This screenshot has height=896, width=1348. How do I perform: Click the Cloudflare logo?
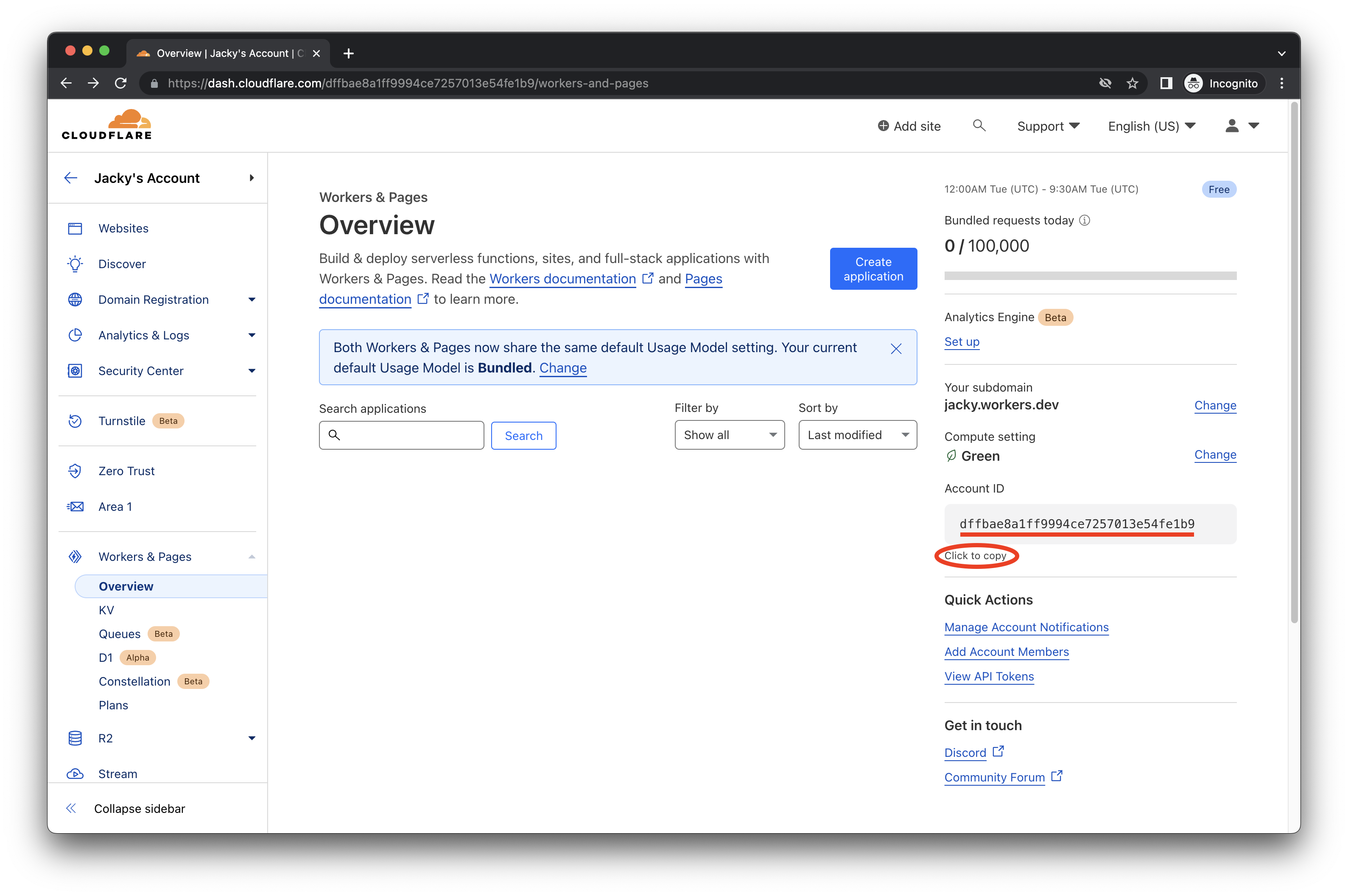(x=107, y=125)
